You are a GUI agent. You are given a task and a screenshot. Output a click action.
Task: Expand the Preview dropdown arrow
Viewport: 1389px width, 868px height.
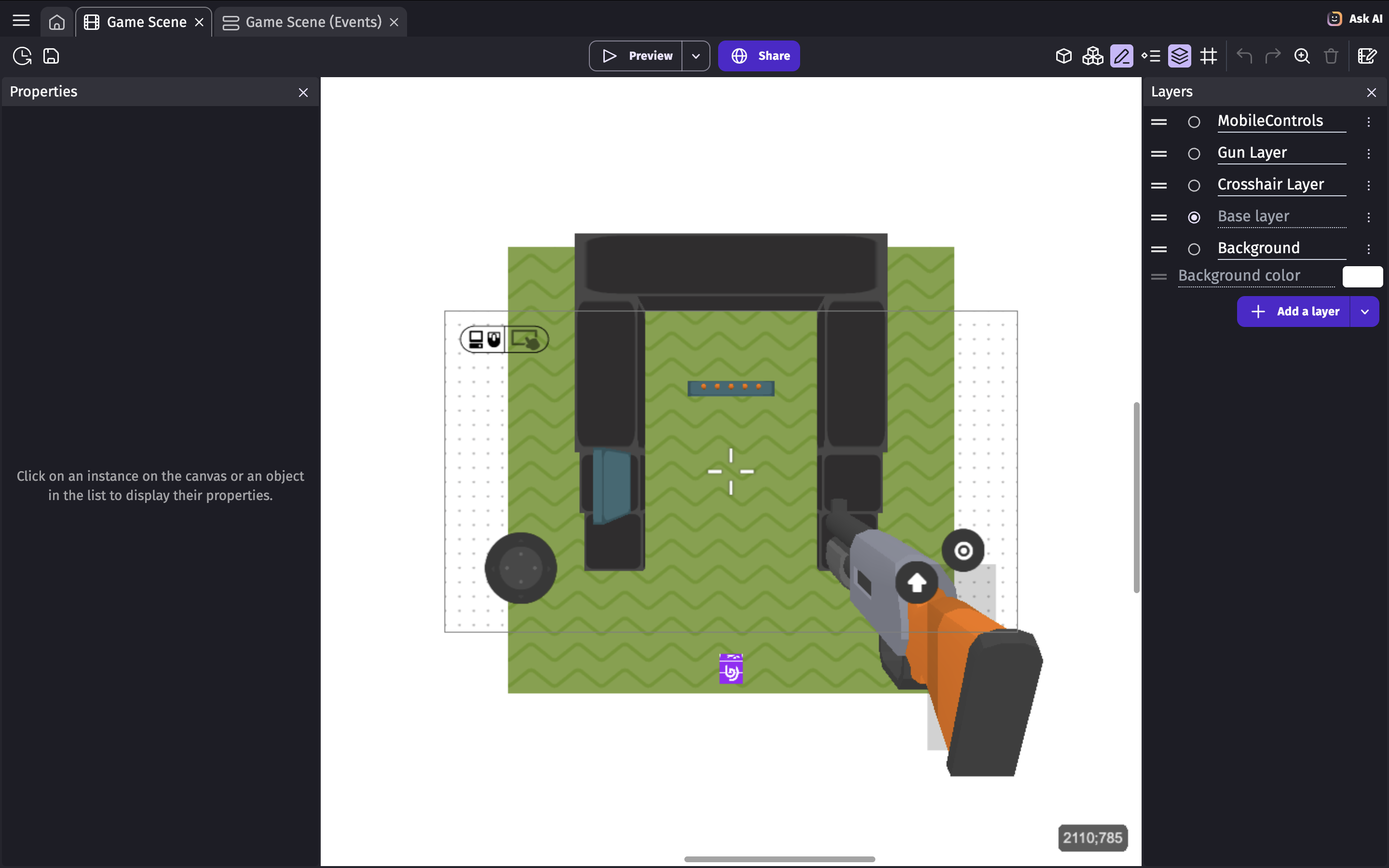(x=695, y=55)
